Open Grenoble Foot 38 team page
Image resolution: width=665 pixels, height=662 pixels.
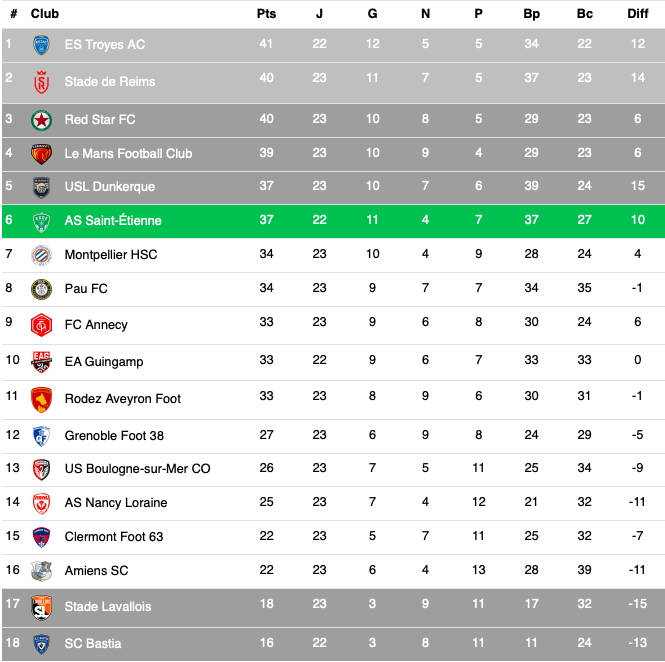114,436
